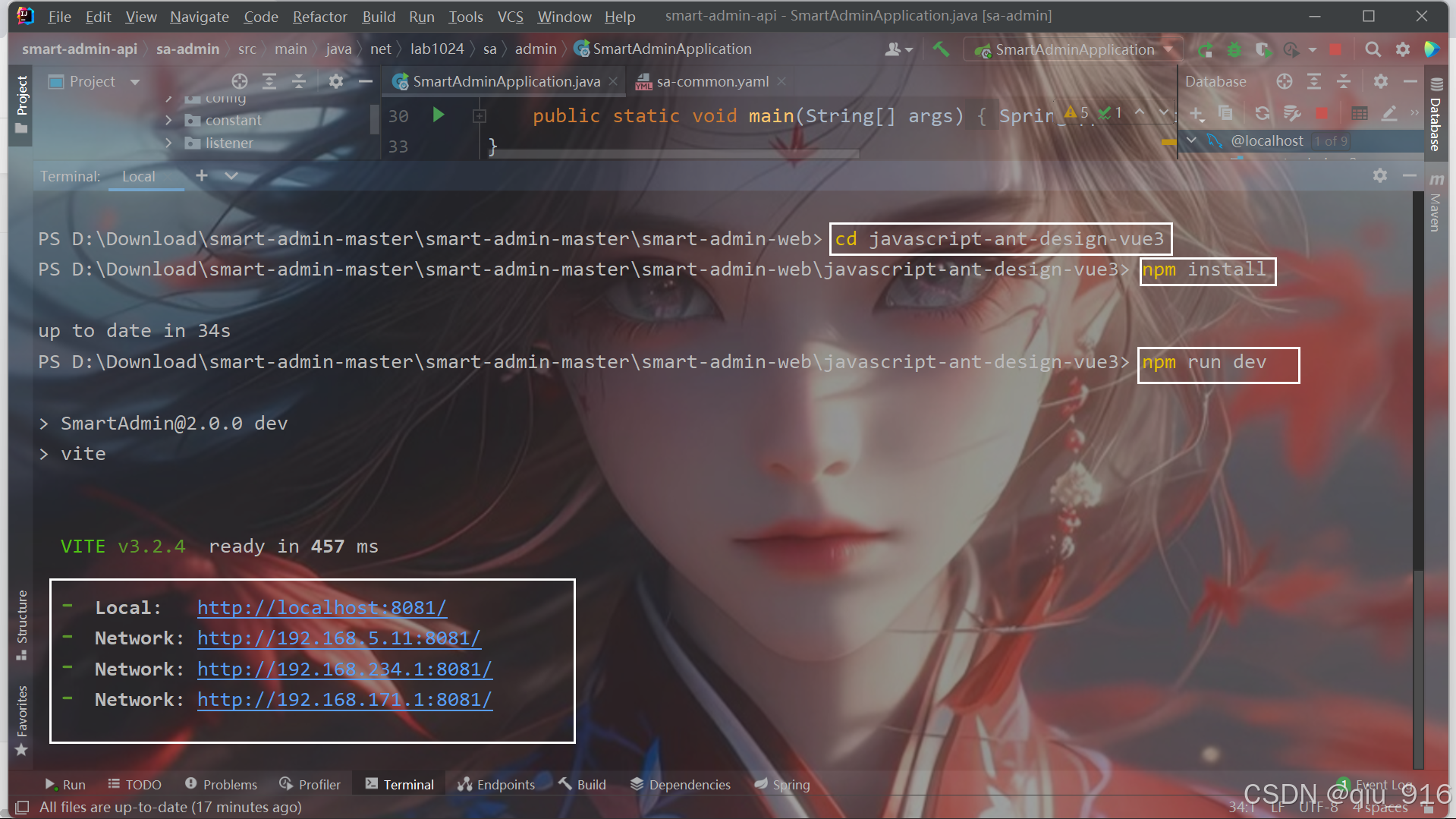The image size is (1456, 819).
Task: Open the Event Log panel
Action: 1382,784
